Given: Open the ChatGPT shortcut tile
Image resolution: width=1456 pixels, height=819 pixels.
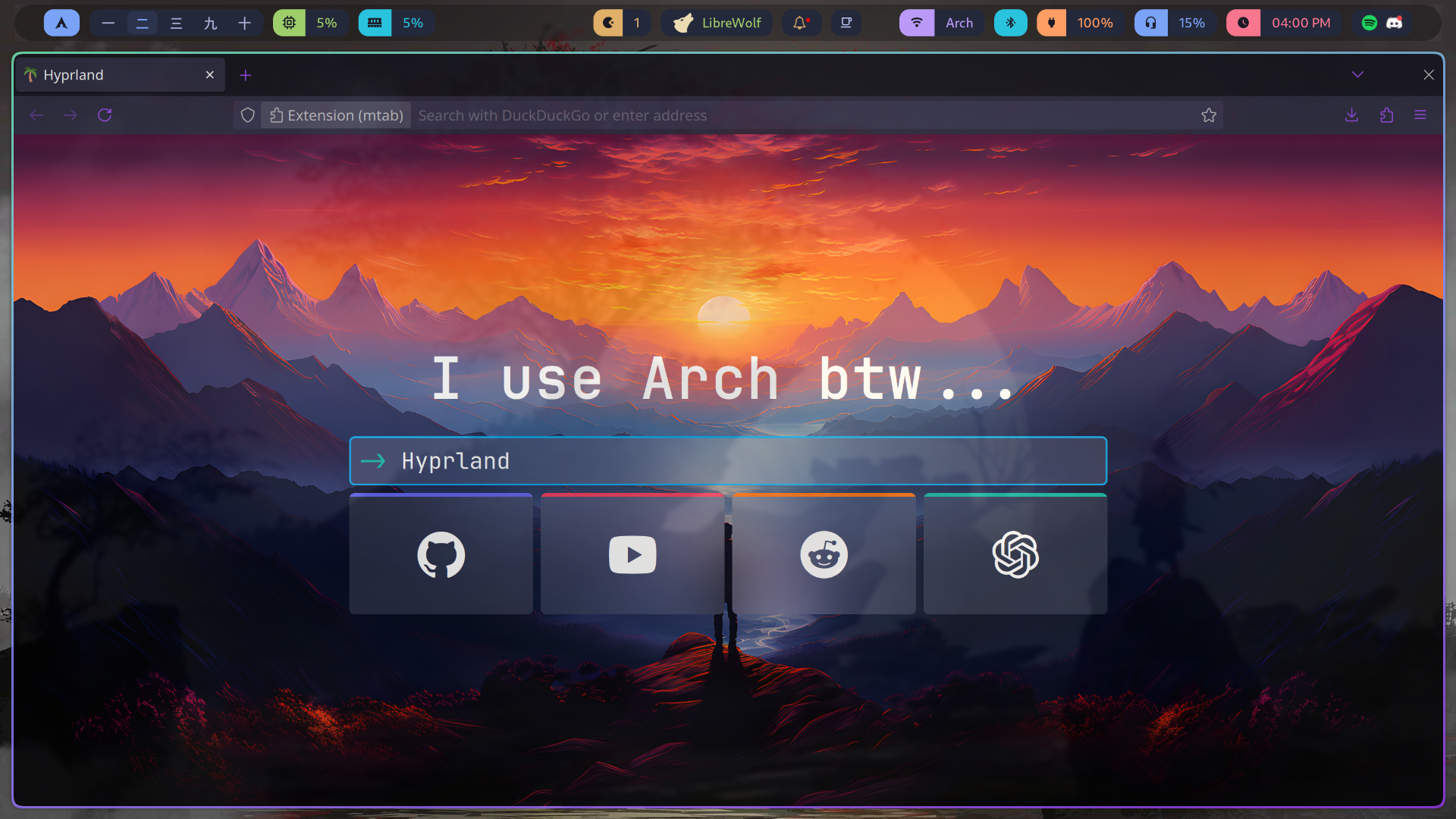Looking at the screenshot, I should (1015, 554).
